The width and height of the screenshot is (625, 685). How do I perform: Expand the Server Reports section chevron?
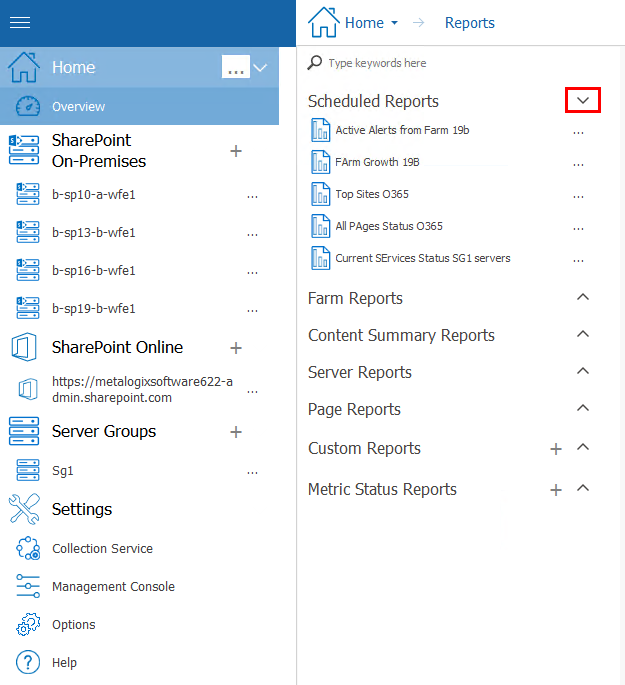(x=583, y=371)
